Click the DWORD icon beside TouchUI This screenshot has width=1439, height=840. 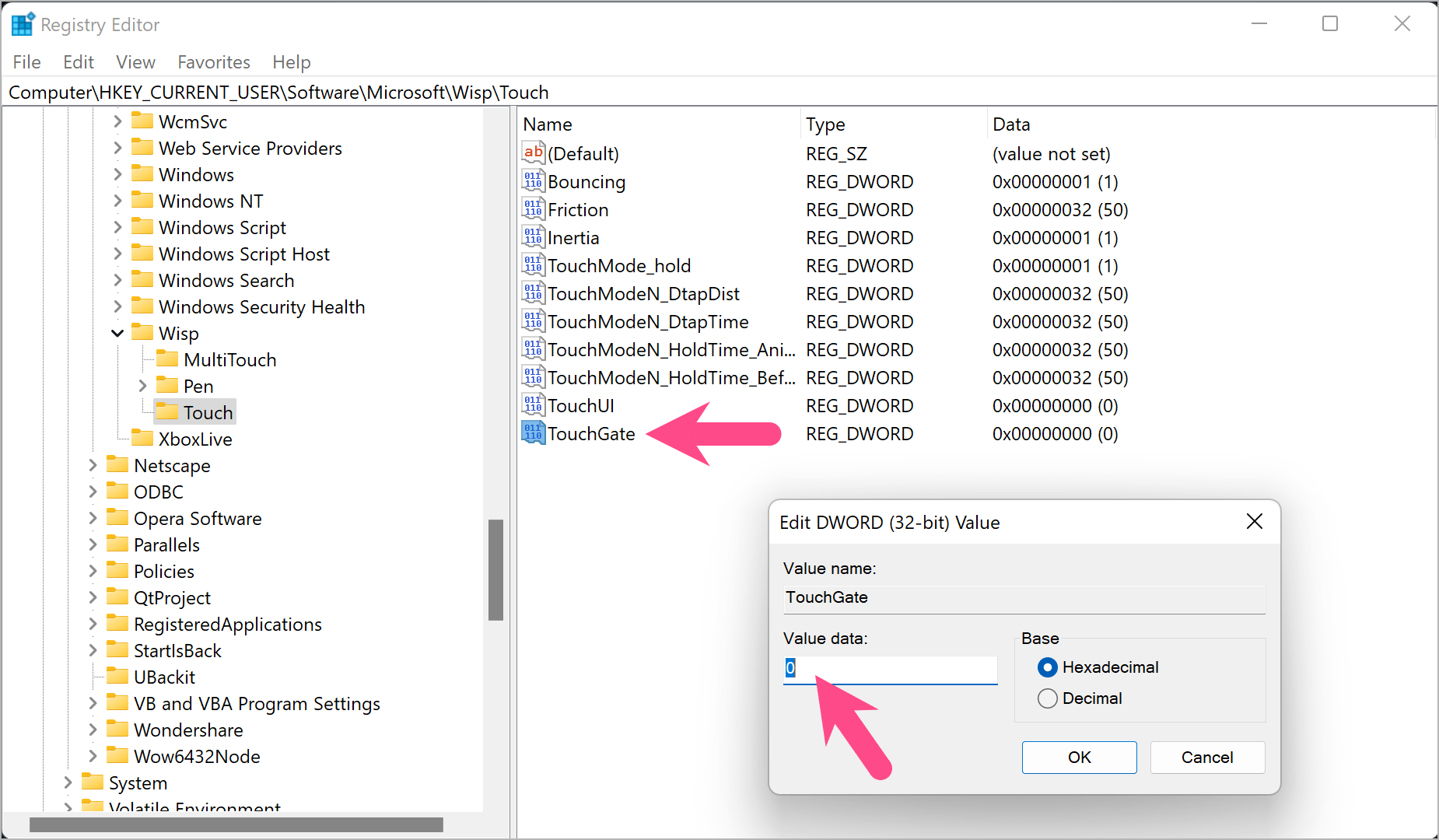click(532, 404)
